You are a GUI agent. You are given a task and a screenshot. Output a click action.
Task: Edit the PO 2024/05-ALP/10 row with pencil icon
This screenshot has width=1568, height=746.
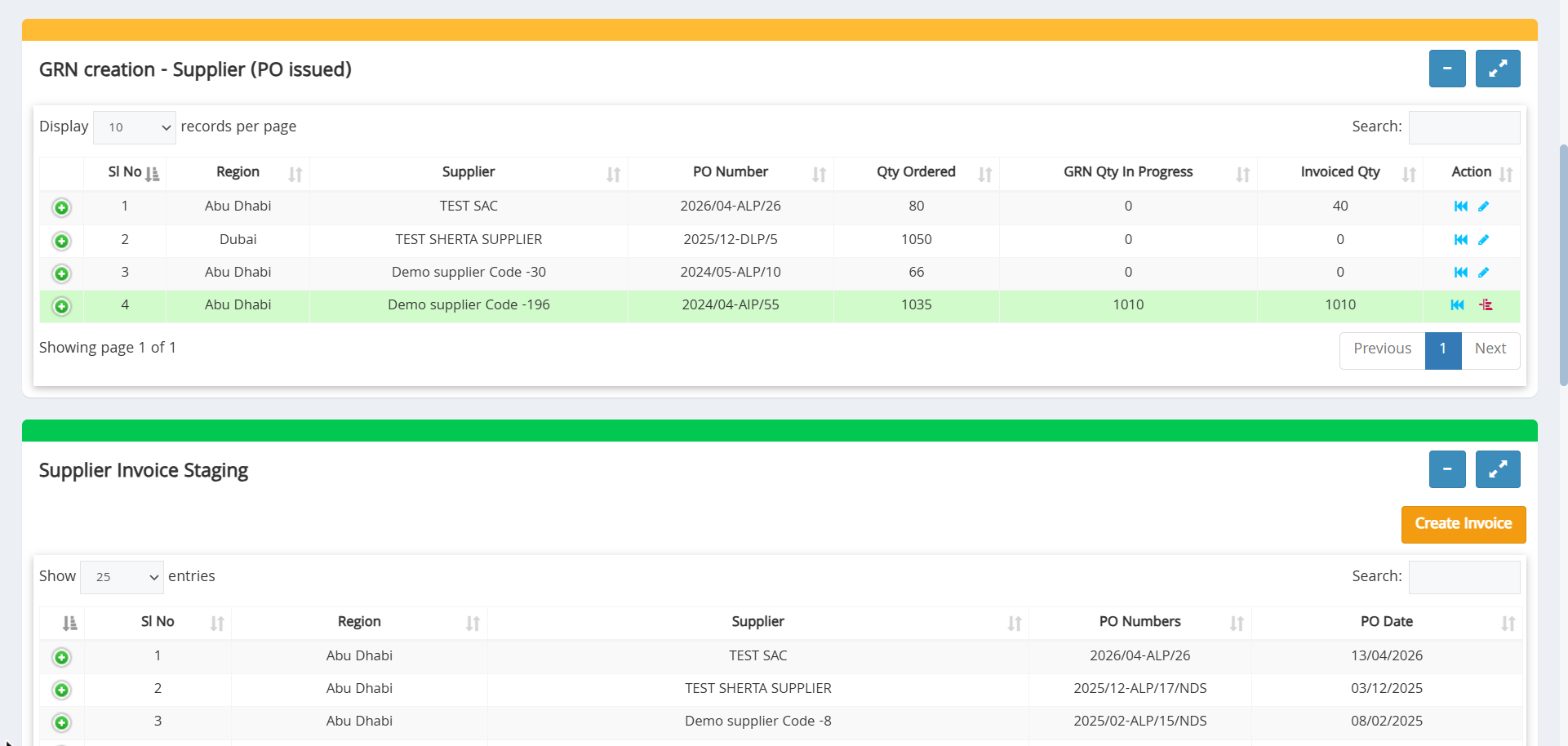click(x=1484, y=272)
